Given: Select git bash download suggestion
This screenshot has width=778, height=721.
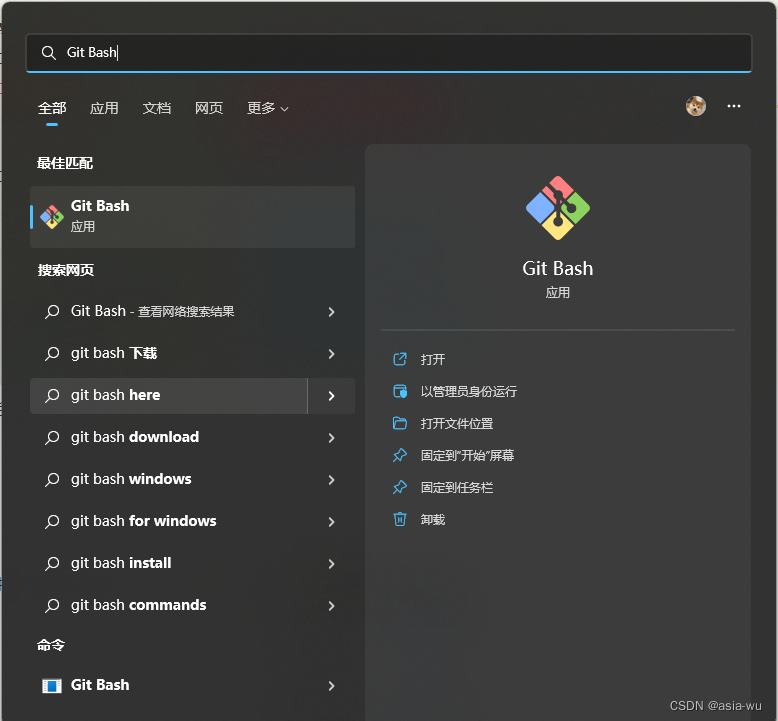Looking at the screenshot, I should [169, 438].
